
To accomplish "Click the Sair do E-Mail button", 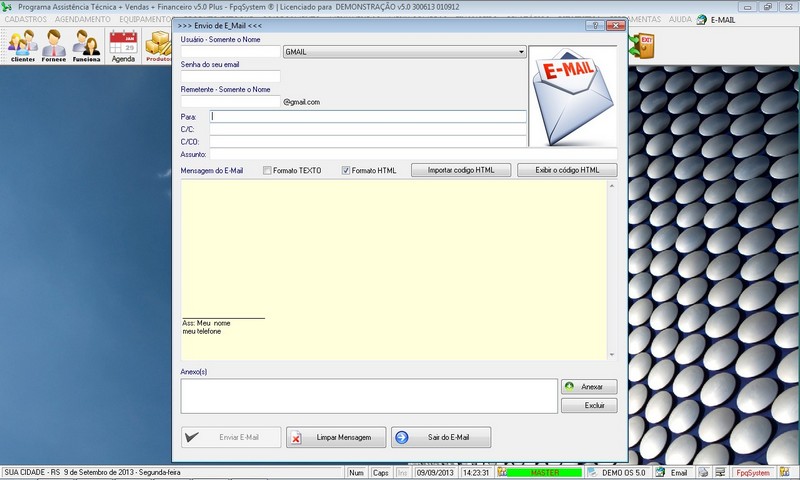I will click(x=441, y=437).
